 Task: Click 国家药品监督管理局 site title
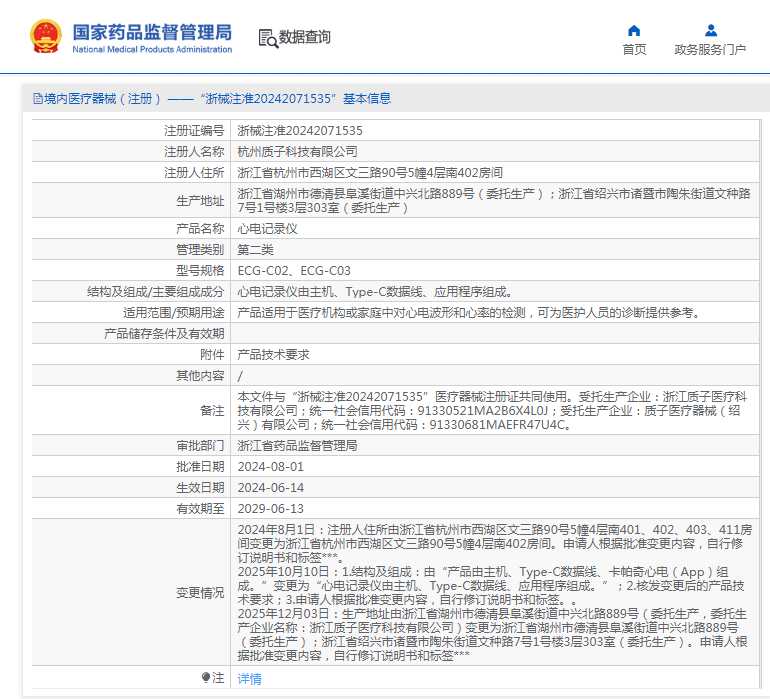(152, 32)
